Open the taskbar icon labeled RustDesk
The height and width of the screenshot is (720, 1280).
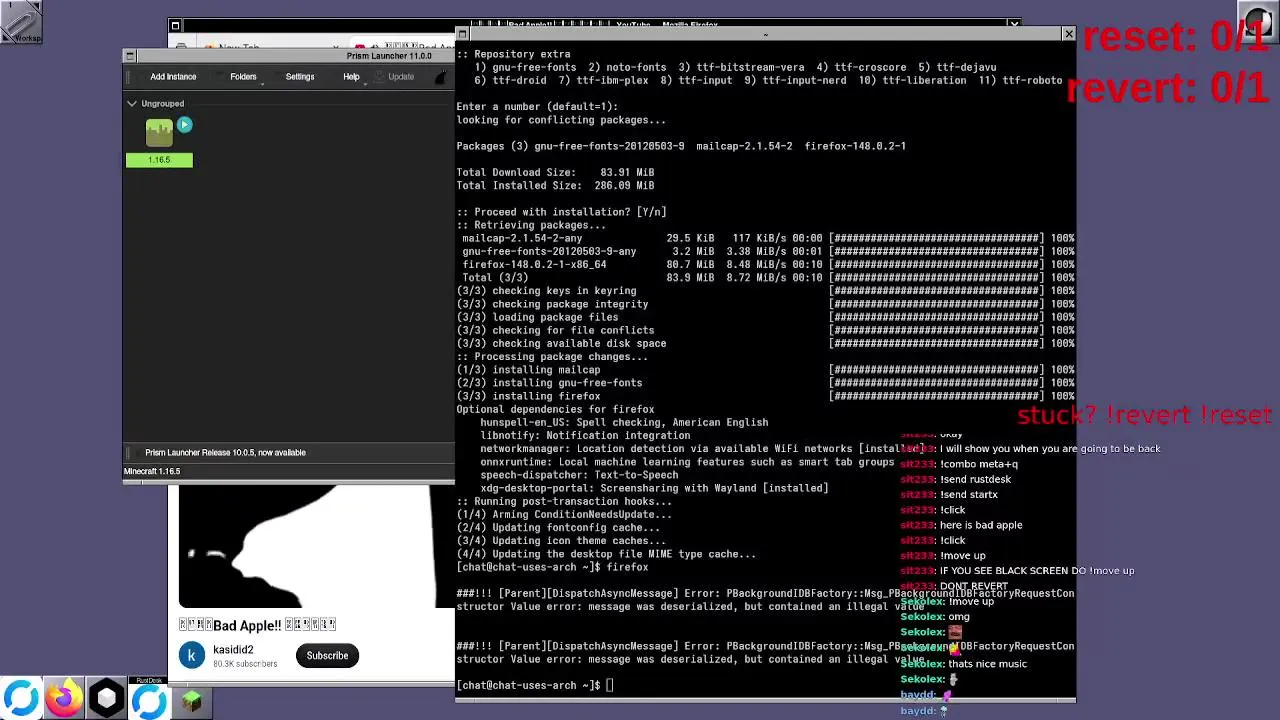click(149, 699)
